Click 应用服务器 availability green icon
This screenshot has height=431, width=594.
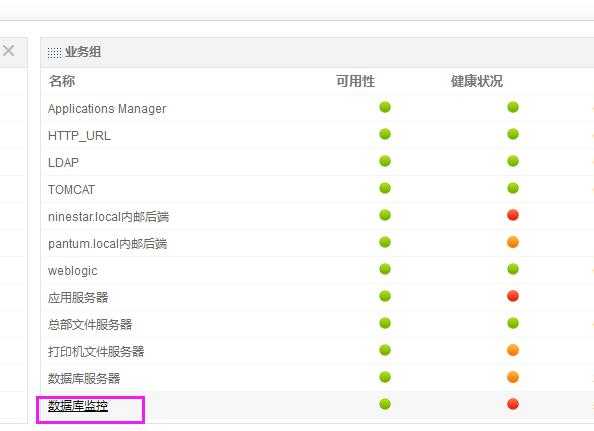coord(385,296)
